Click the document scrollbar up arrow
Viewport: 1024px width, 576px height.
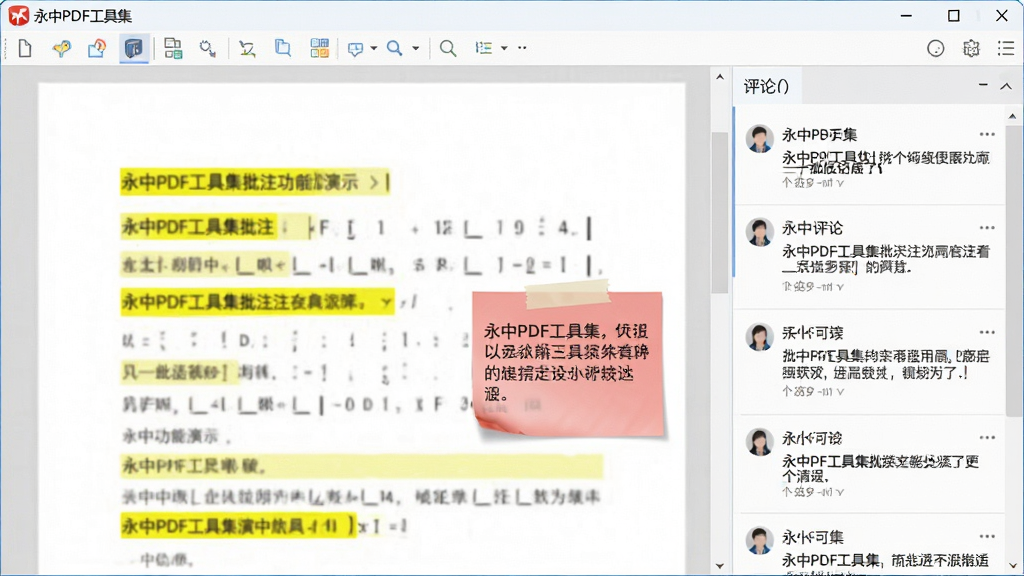(x=720, y=77)
